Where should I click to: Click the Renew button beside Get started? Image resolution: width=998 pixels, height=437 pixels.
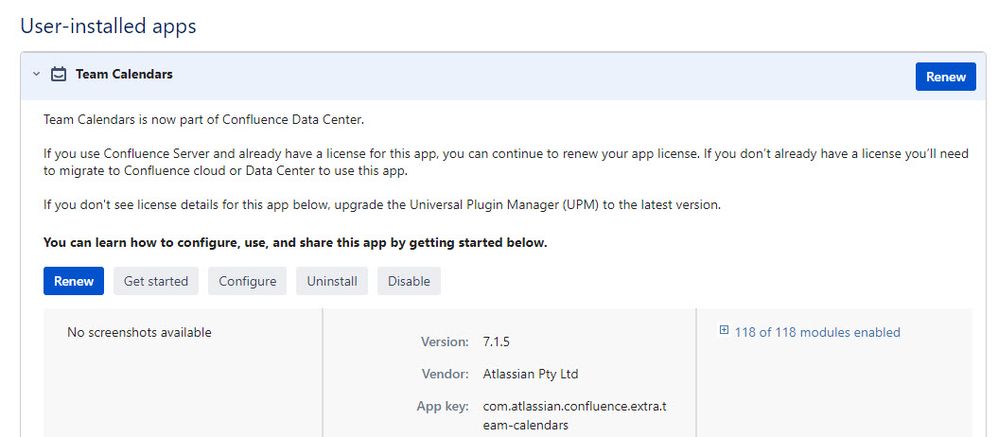pyautogui.click(x=74, y=281)
